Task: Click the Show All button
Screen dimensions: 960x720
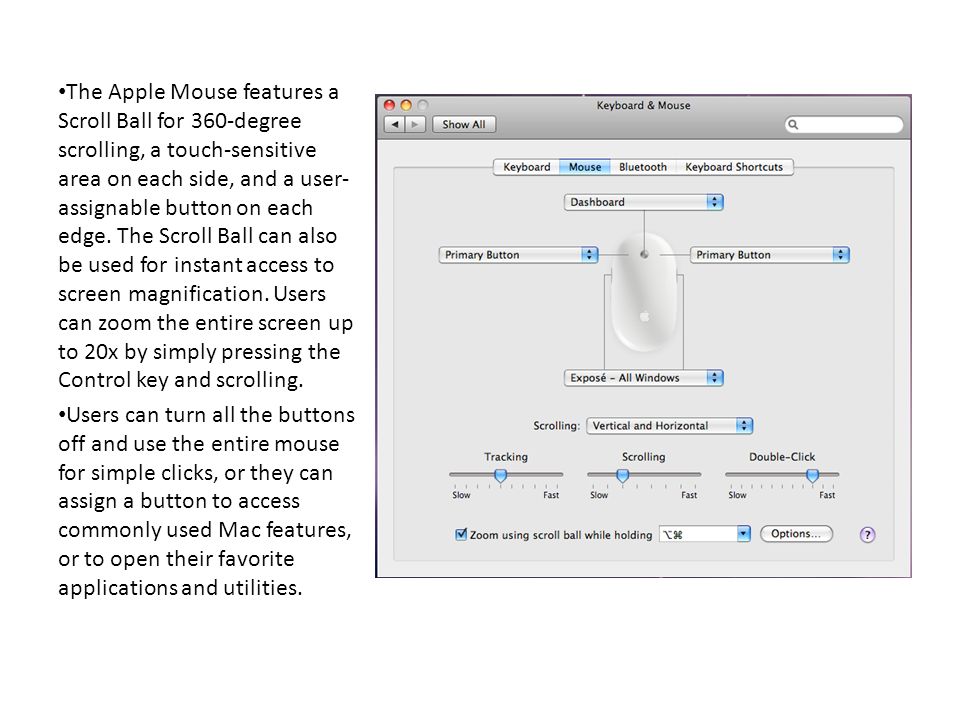Action: click(x=464, y=124)
